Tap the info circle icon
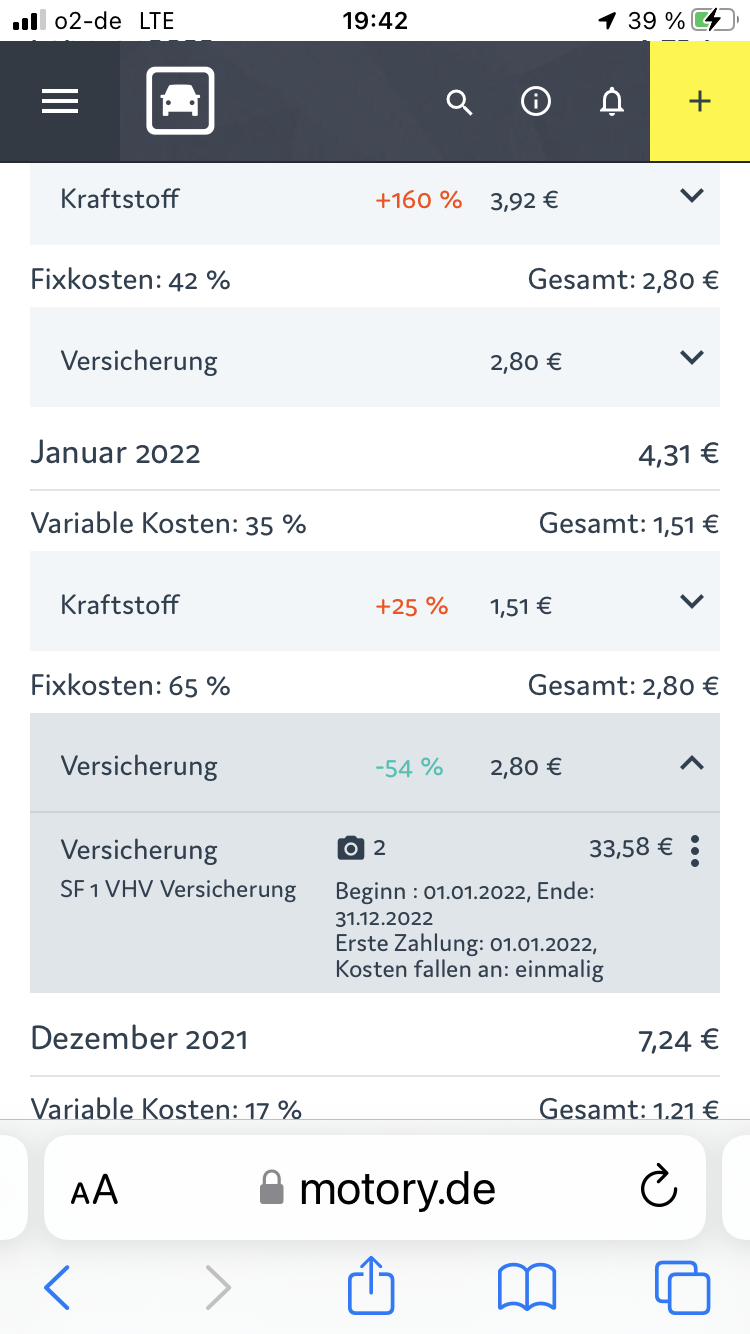This screenshot has height=1334, width=750. pyautogui.click(x=536, y=102)
